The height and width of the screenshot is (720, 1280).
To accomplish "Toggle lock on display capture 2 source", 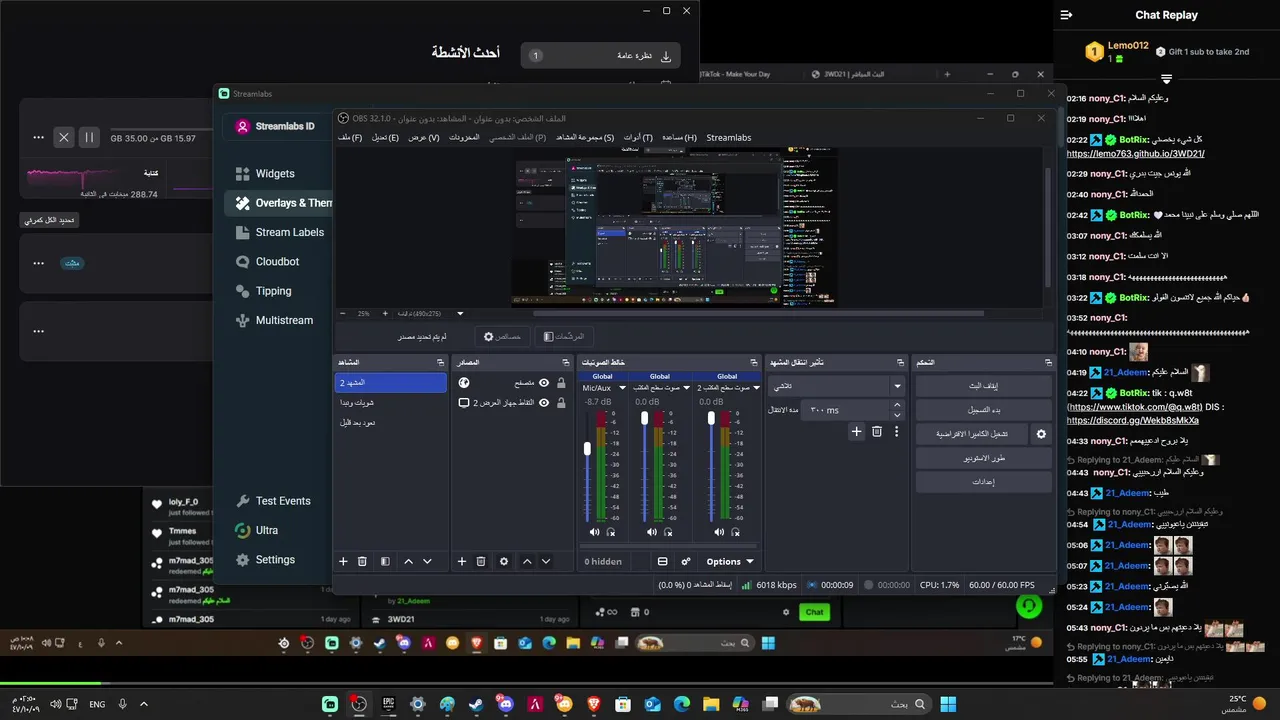I will click(561, 403).
